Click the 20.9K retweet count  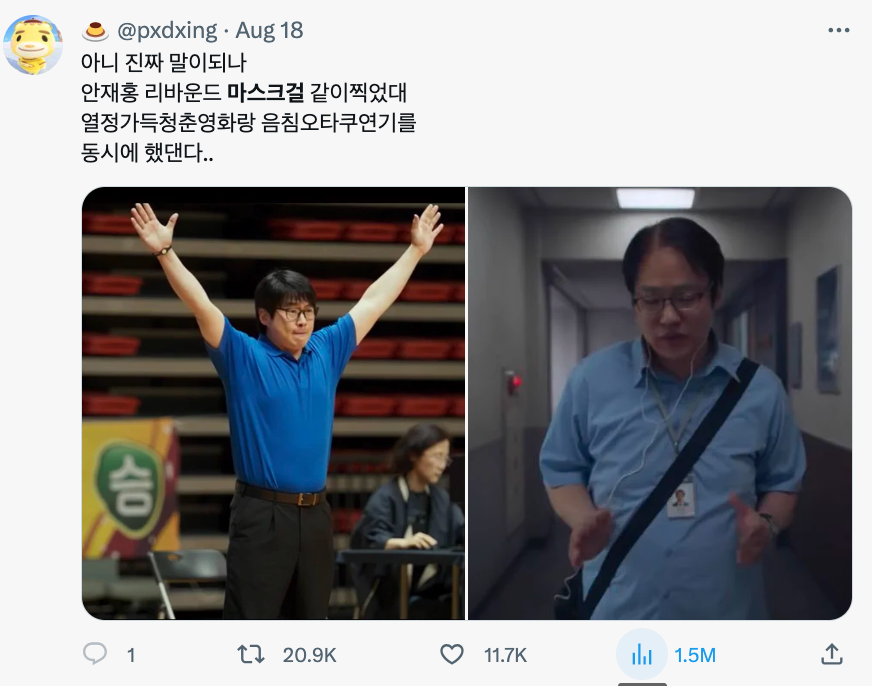click(x=309, y=655)
